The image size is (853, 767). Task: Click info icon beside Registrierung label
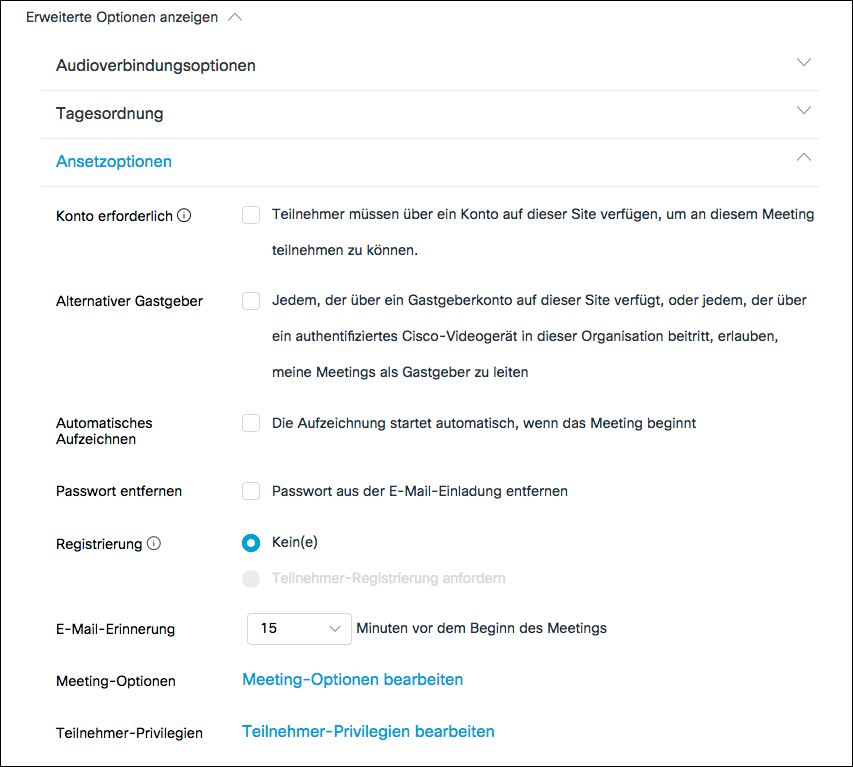[x=154, y=544]
